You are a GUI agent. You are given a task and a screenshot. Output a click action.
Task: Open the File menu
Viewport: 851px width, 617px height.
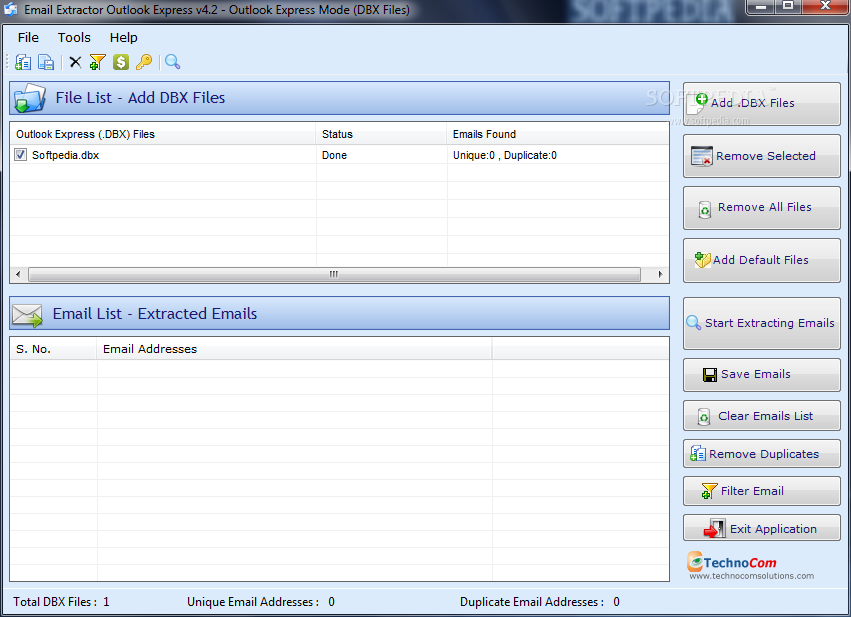(28, 37)
